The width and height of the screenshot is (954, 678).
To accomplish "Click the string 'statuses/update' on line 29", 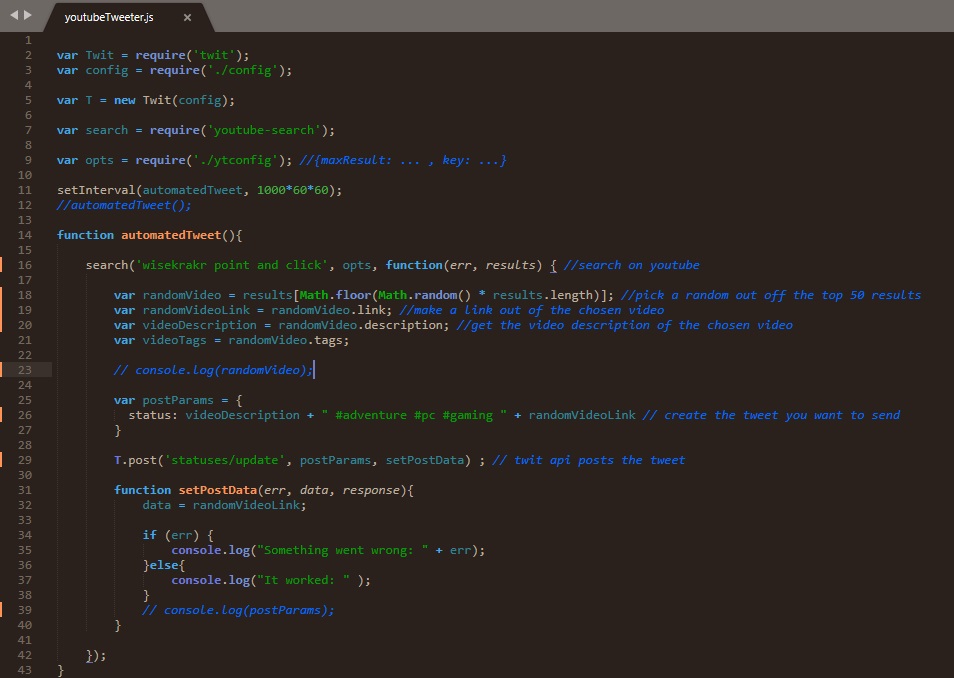I will (x=225, y=460).
